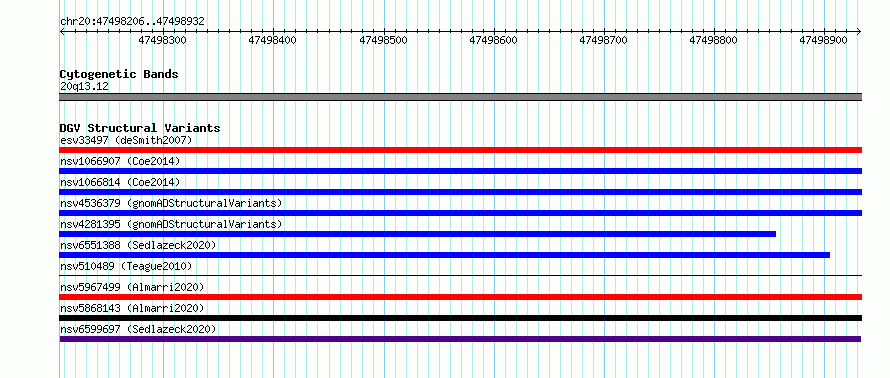The height and width of the screenshot is (378, 890).
Task: Click the DGV Structural Variants track title
Action: click(x=140, y=128)
